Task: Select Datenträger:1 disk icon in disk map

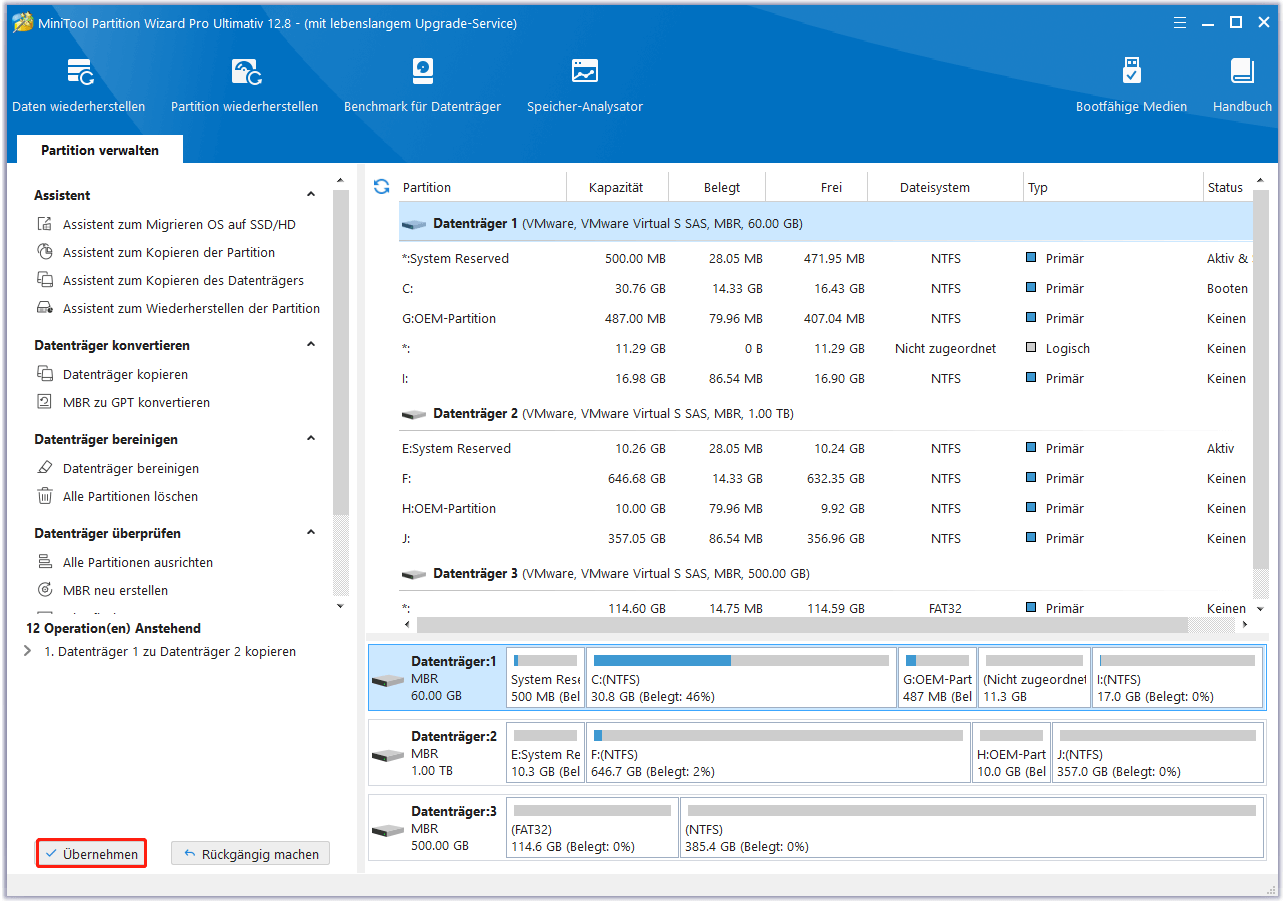Action: pos(387,680)
